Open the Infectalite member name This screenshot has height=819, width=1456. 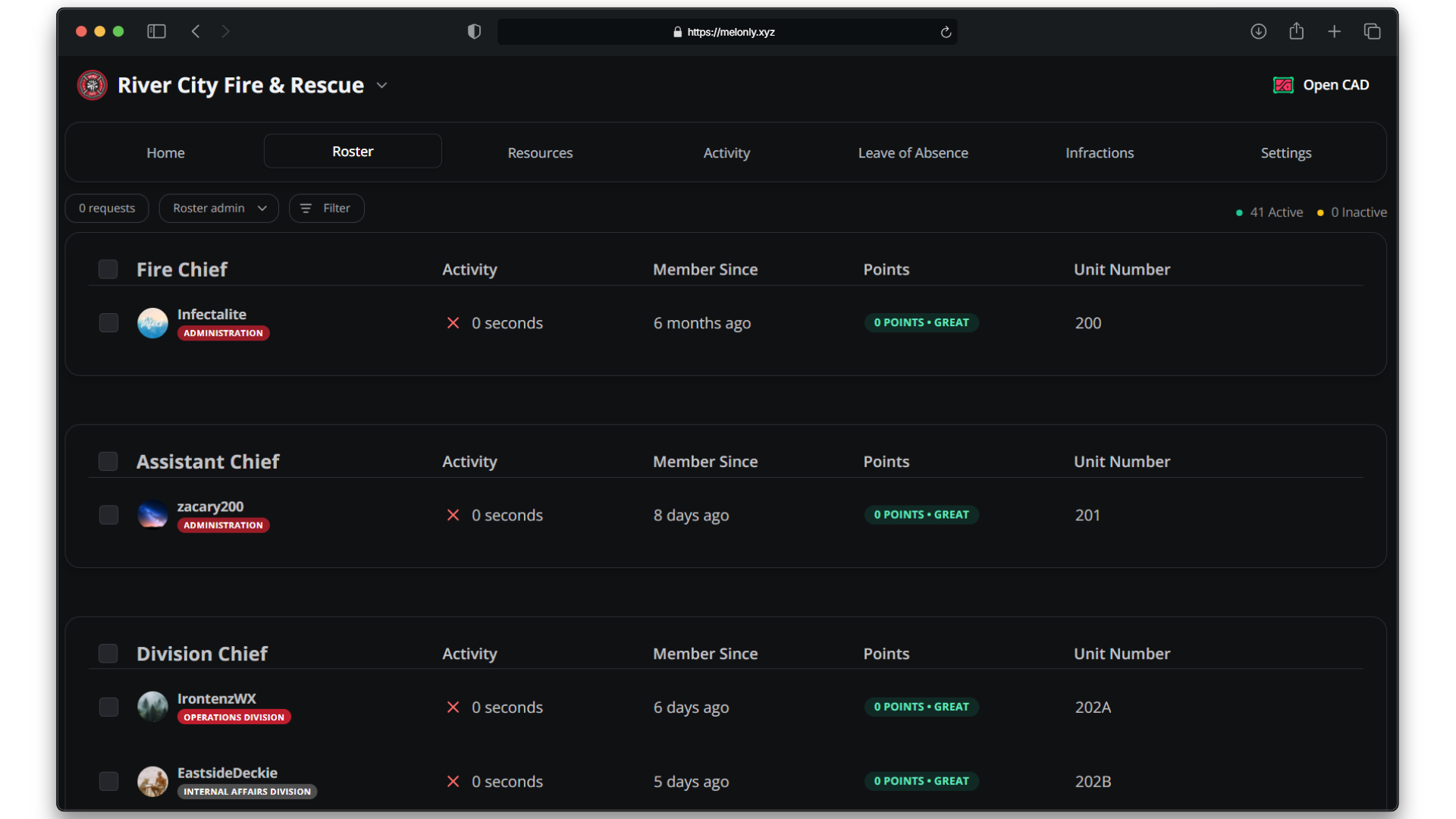(212, 314)
